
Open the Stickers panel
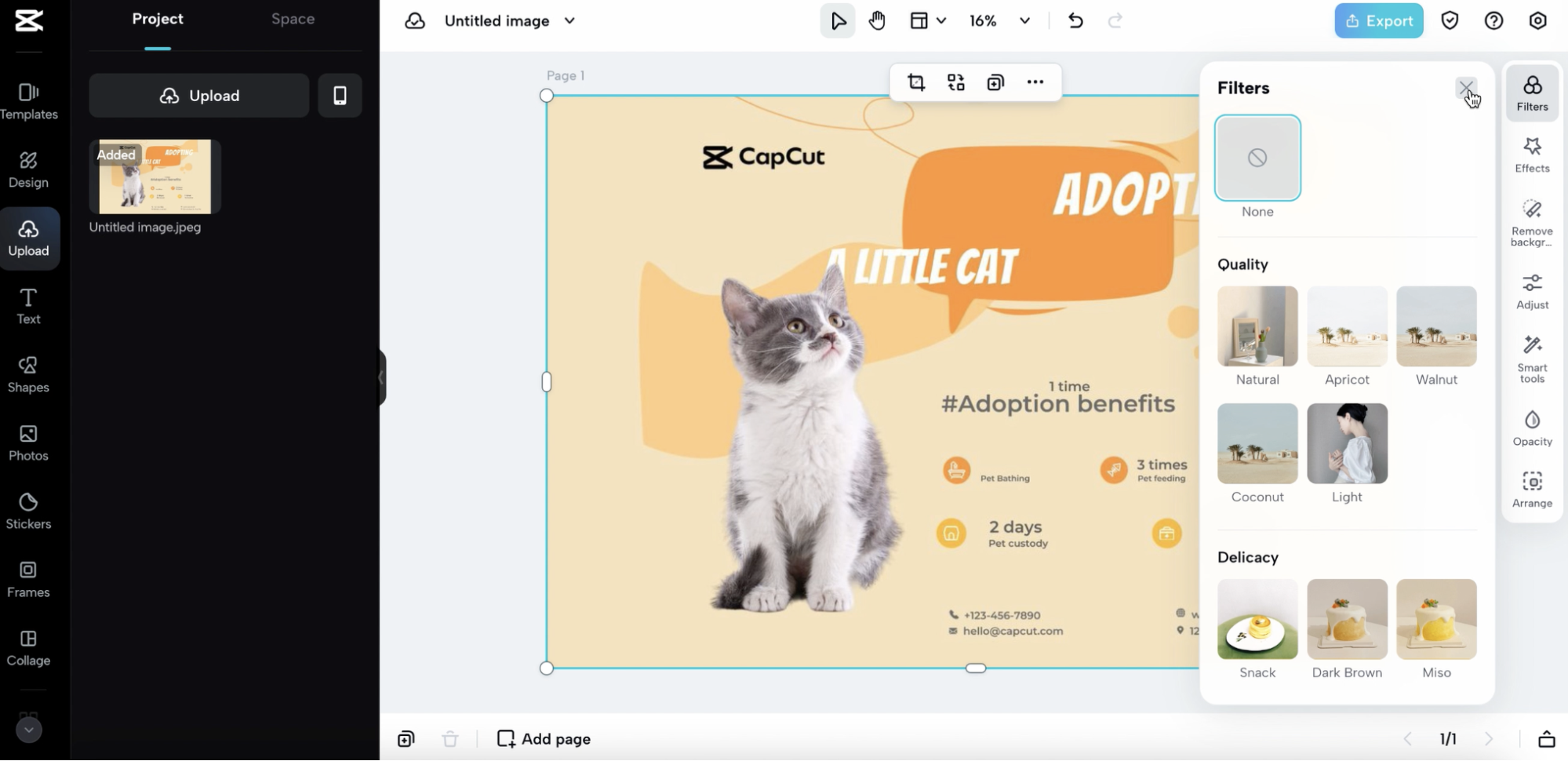click(x=28, y=512)
